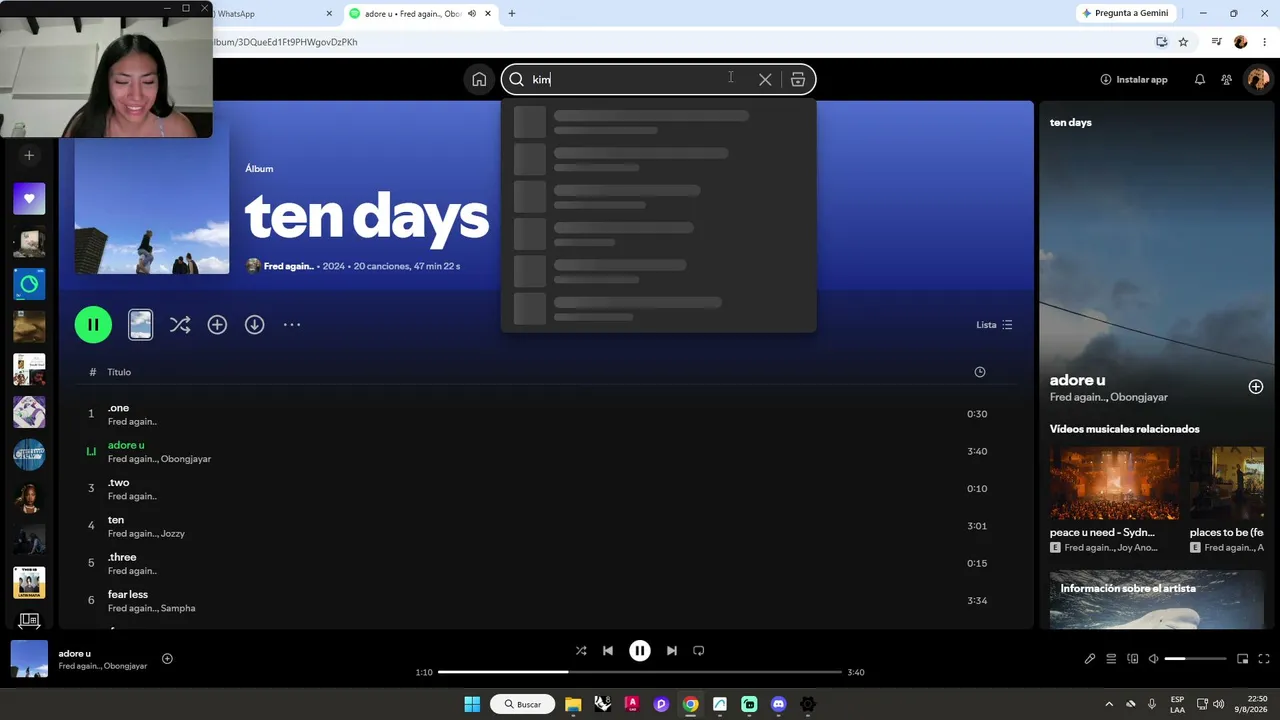Add 'adore u' to Liked in player bar

(167, 658)
